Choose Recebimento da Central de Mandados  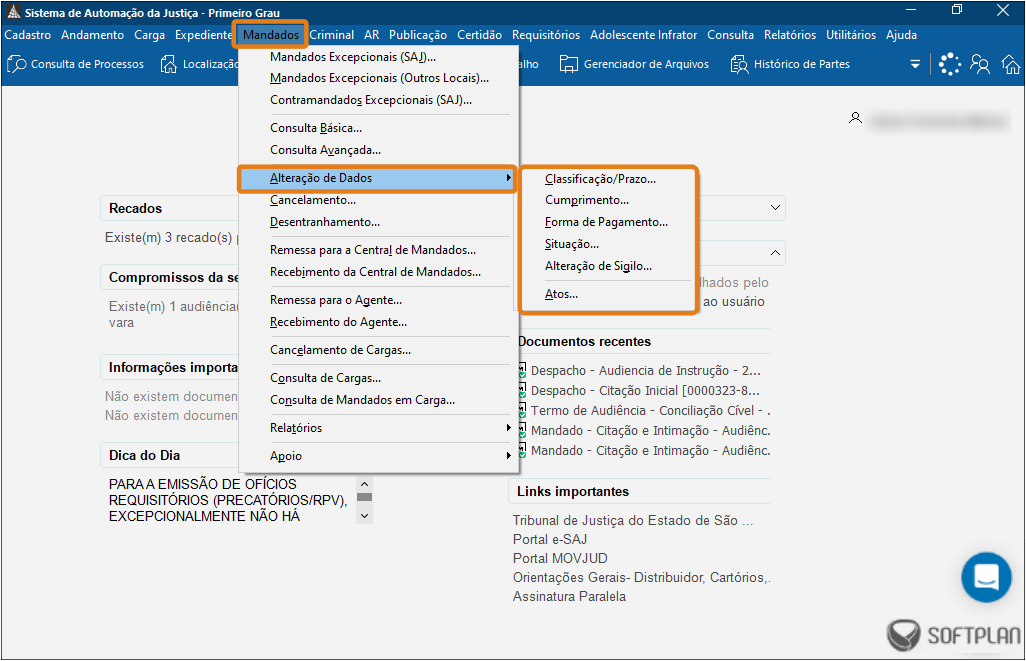tap(378, 272)
